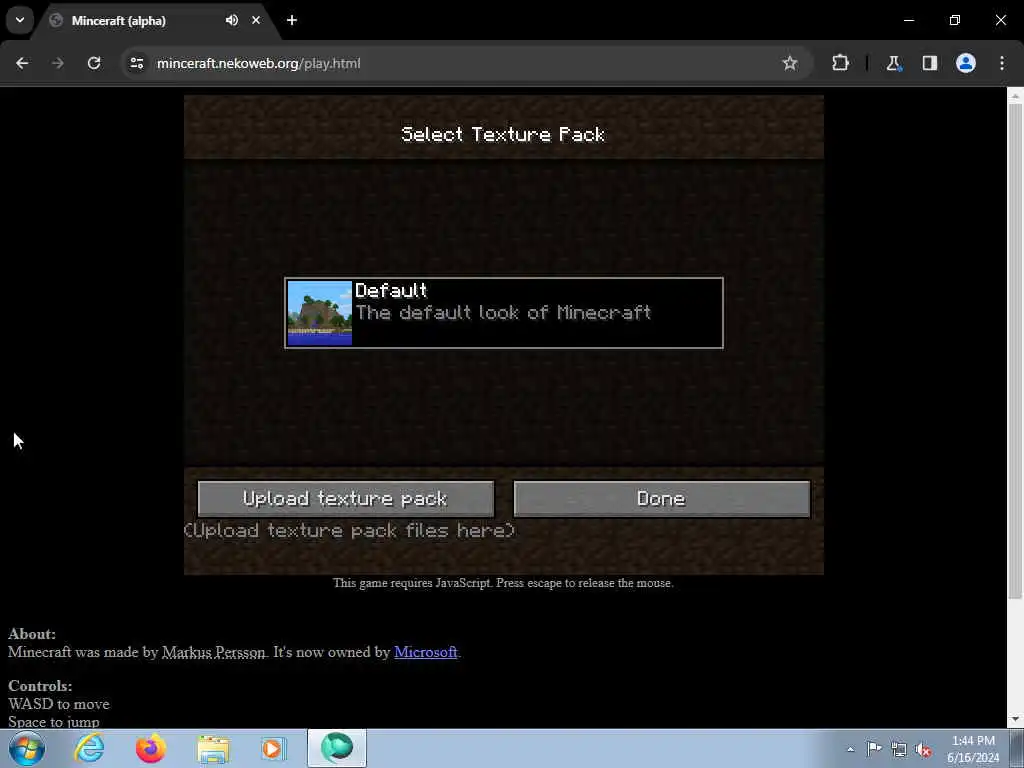Open the taskbar clock showing 1:44 PM
The image size is (1024, 768).
click(x=973, y=749)
